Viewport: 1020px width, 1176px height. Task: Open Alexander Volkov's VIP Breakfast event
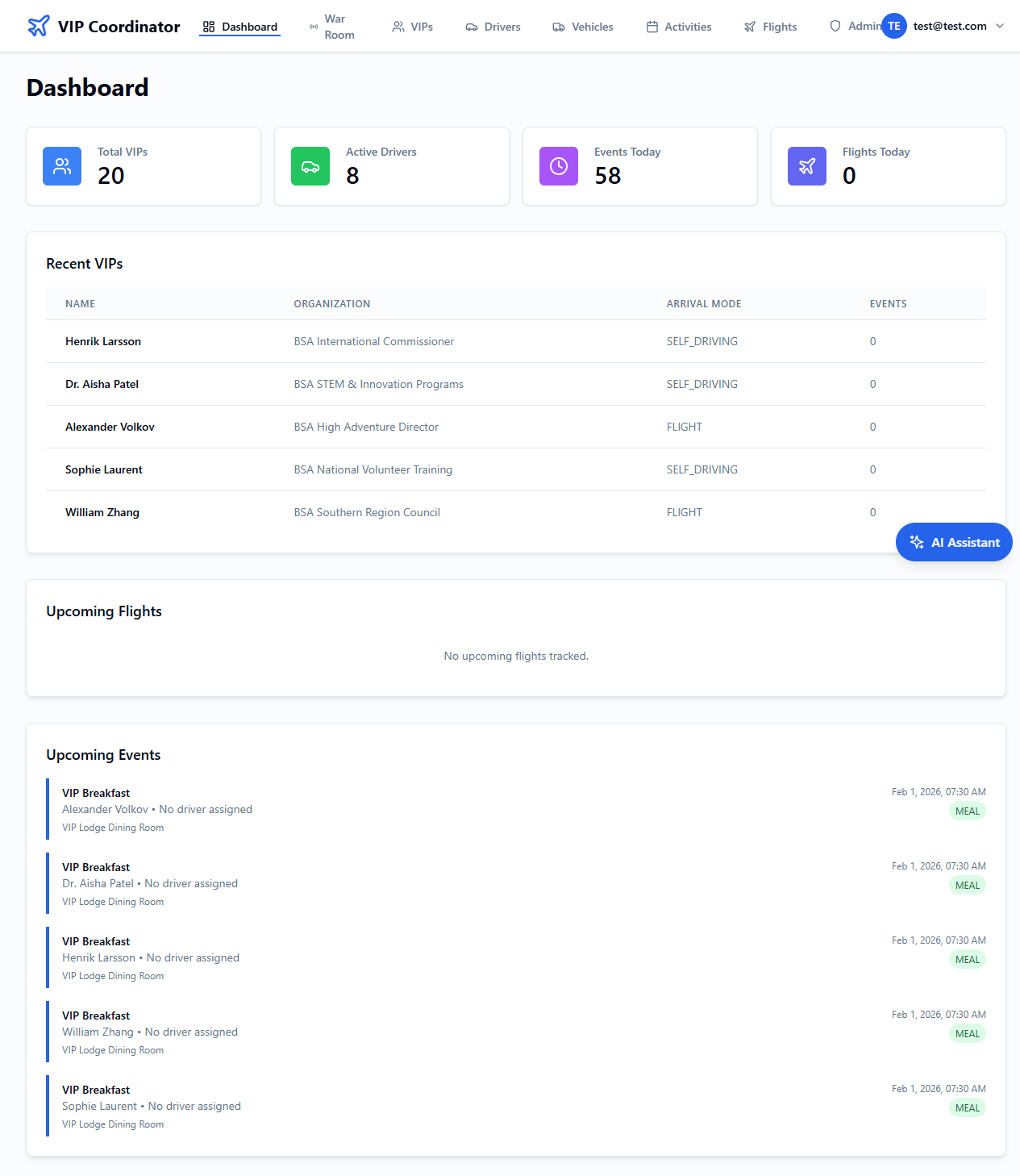point(96,793)
